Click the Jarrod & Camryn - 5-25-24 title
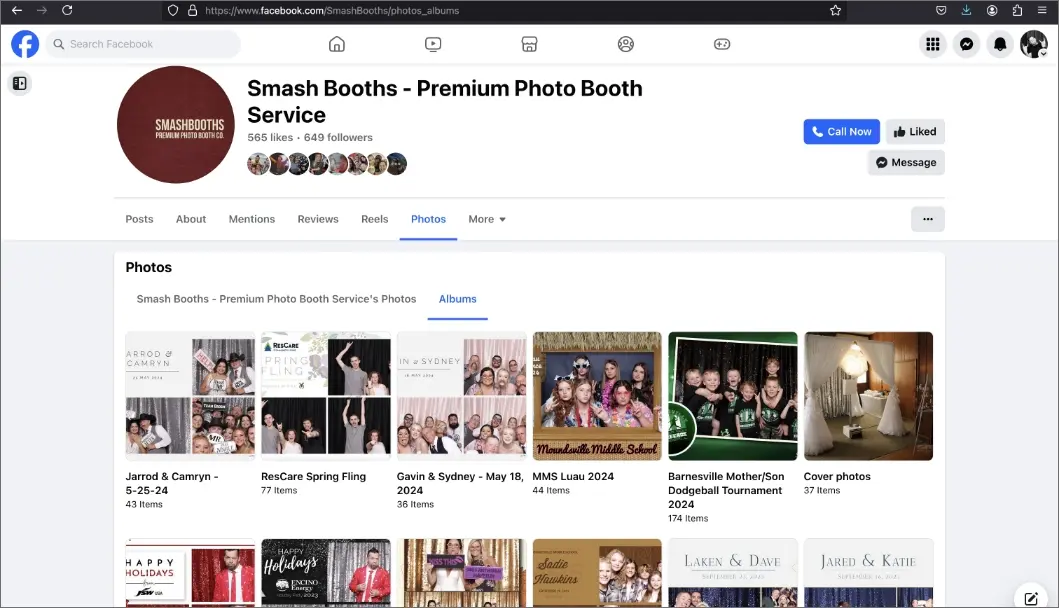Image resolution: width=1059 pixels, height=608 pixels. tap(172, 483)
